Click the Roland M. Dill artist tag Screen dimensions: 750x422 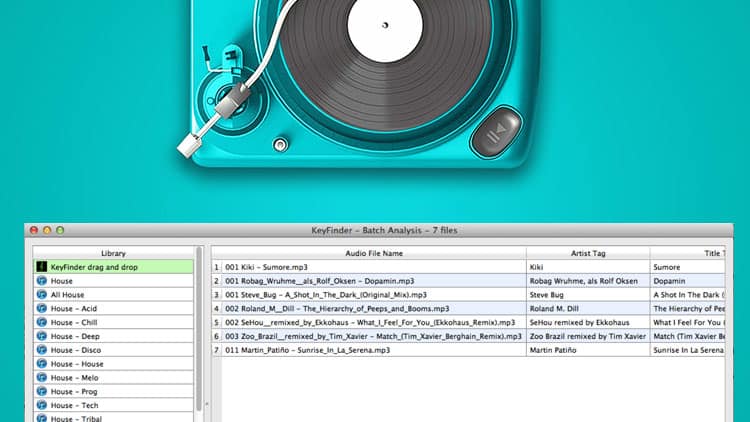tap(588, 309)
